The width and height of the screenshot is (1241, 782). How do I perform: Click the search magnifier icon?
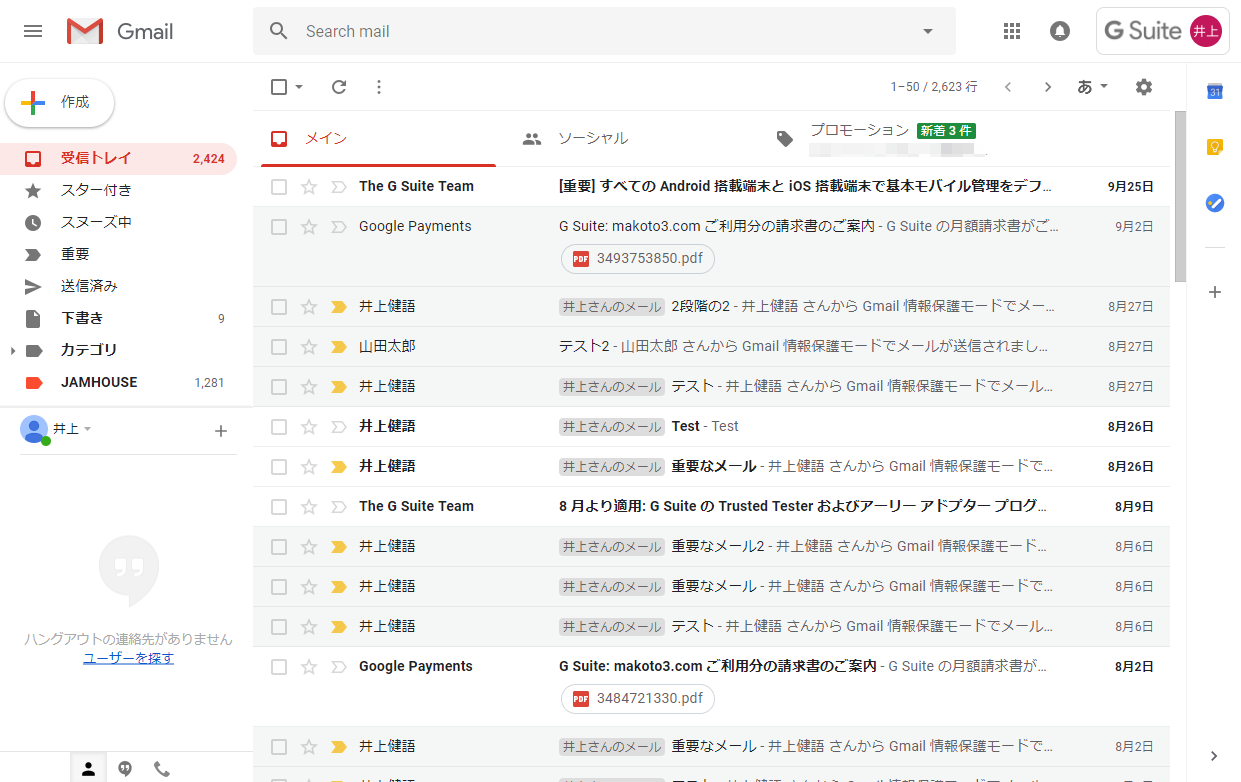pos(279,31)
